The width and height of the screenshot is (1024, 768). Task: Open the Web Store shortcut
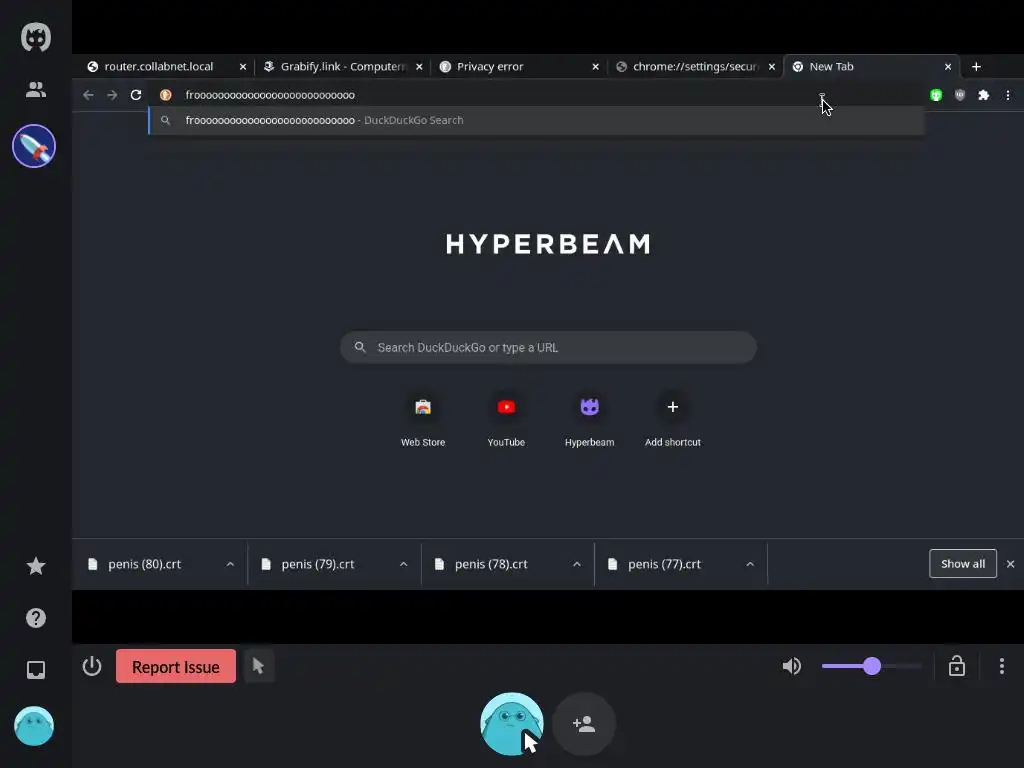pyautogui.click(x=423, y=419)
